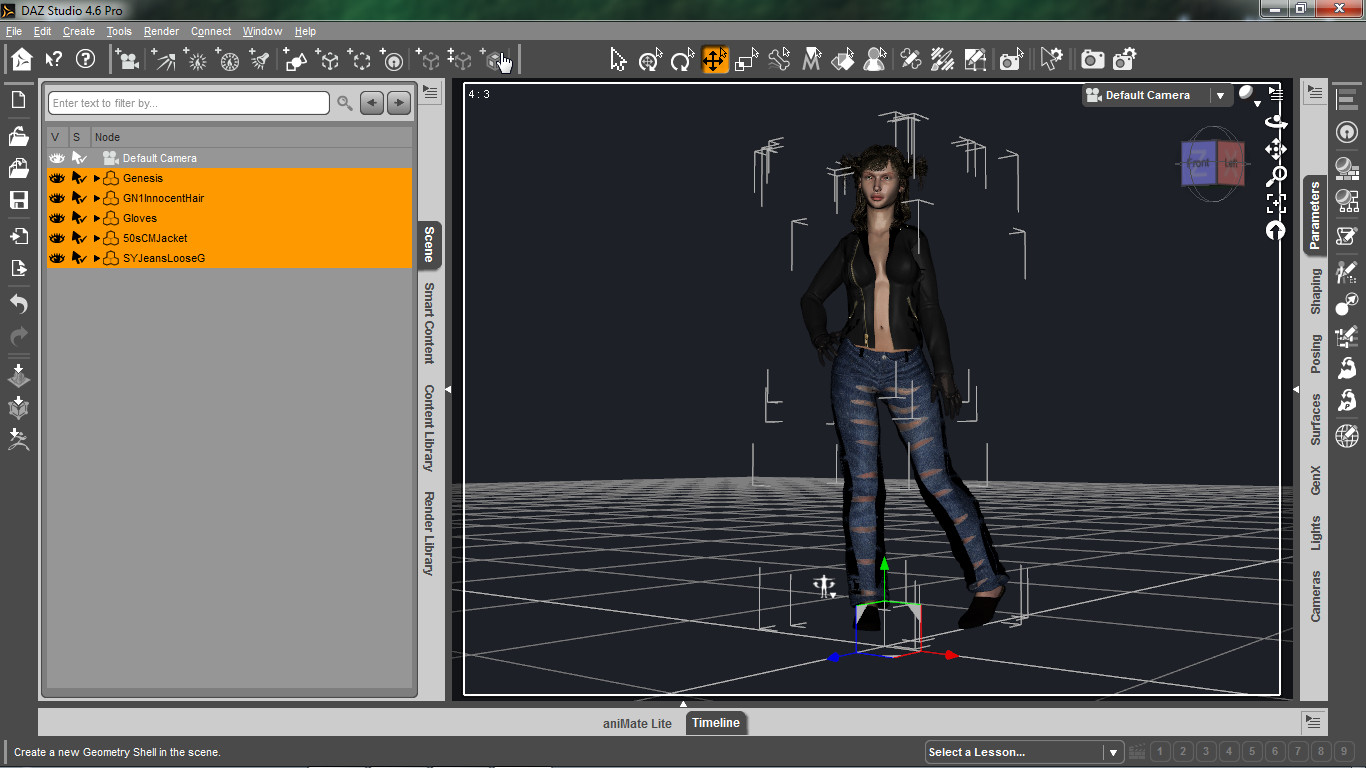The image size is (1366, 768).
Task: Open the Default Camera view dropdown
Action: [1220, 96]
